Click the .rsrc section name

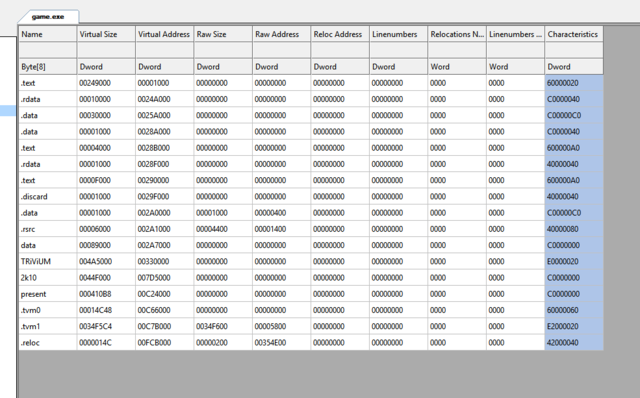(x=28, y=229)
